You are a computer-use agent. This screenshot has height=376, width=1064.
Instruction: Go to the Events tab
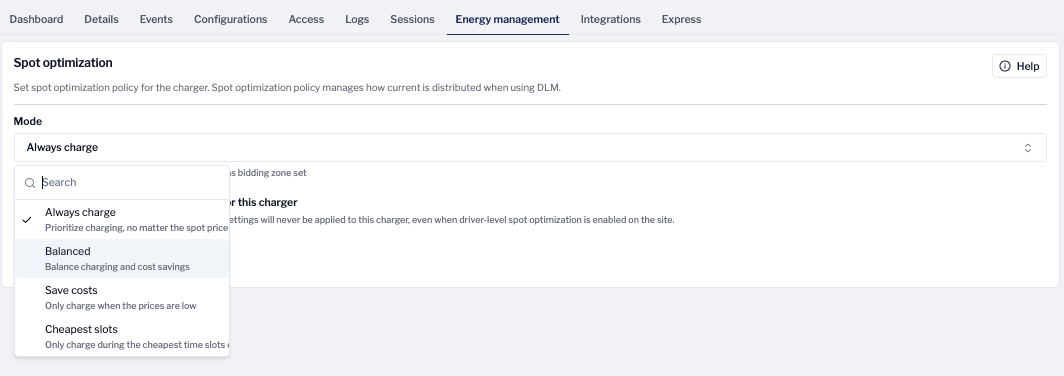(x=156, y=19)
